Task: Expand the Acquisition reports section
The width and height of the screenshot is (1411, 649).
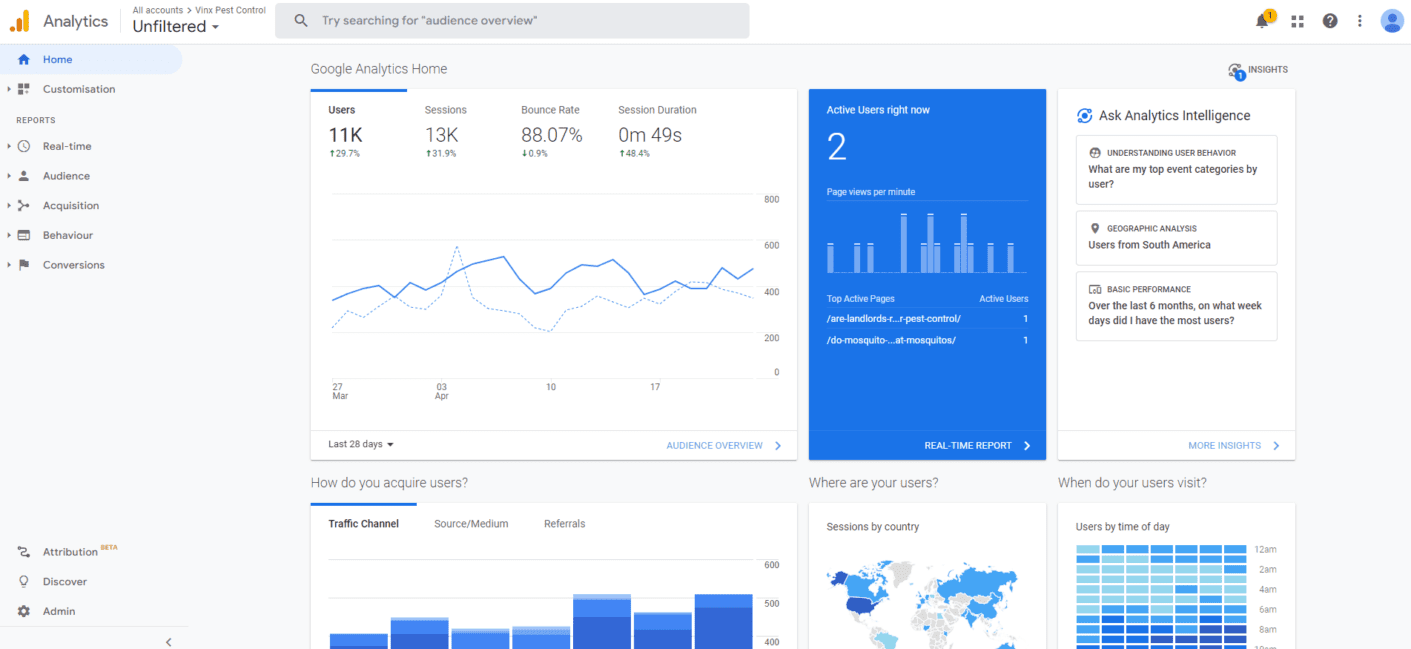Action: click(70, 206)
